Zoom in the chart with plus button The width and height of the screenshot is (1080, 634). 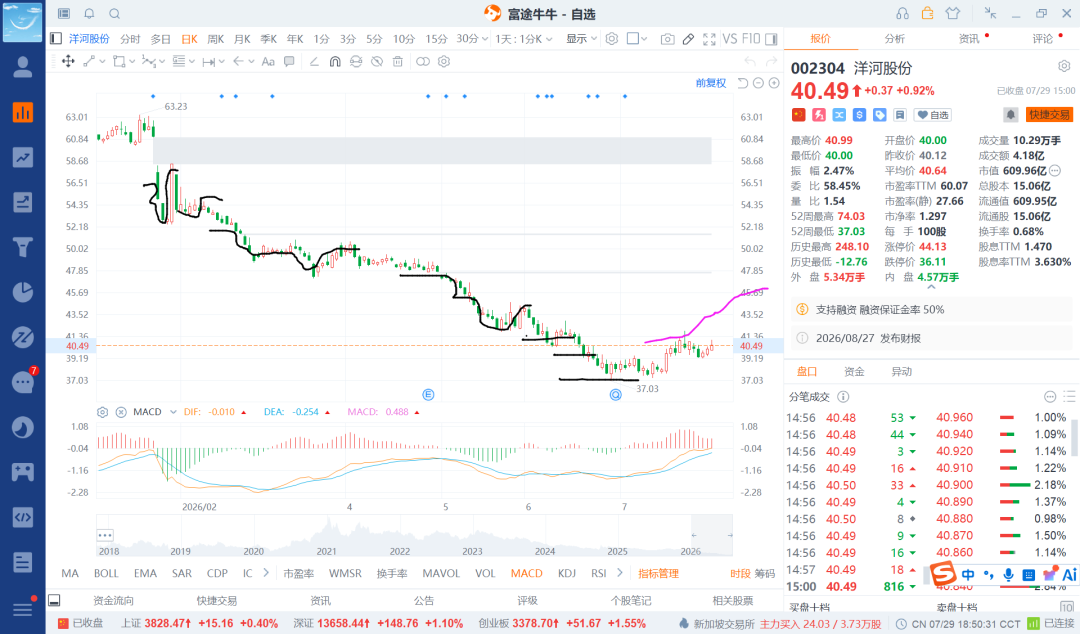(774, 83)
